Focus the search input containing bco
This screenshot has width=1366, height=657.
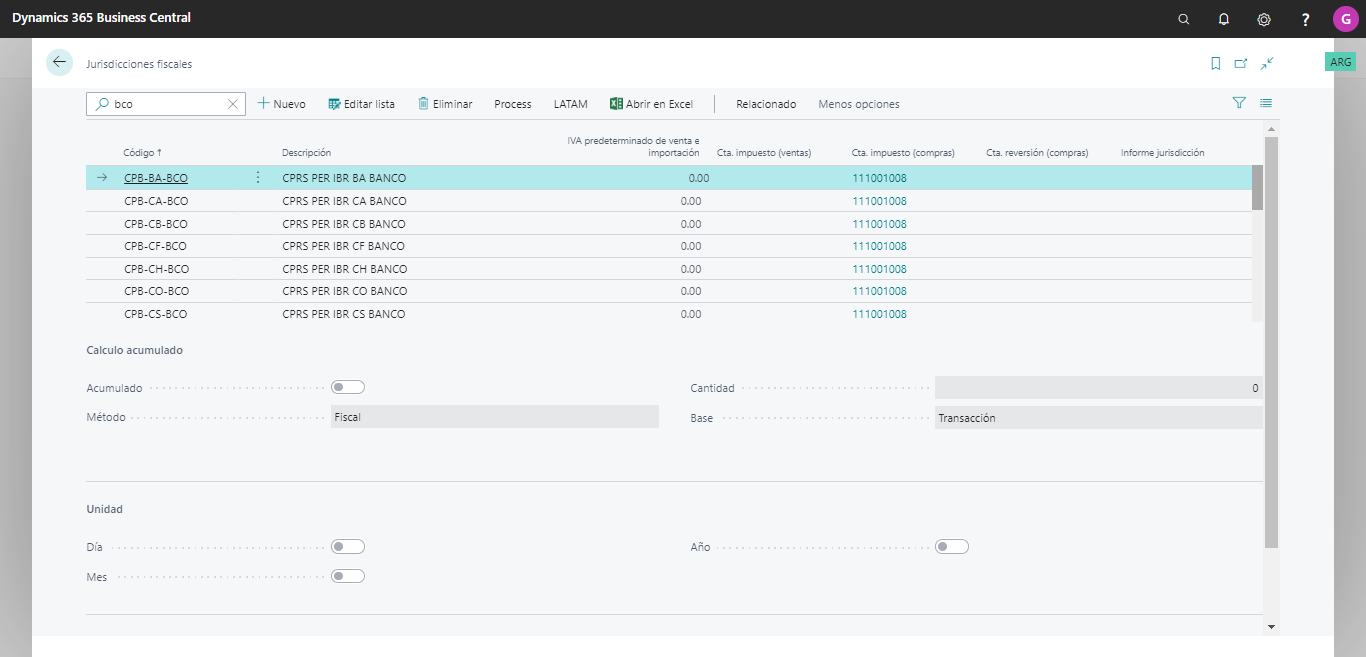click(165, 104)
